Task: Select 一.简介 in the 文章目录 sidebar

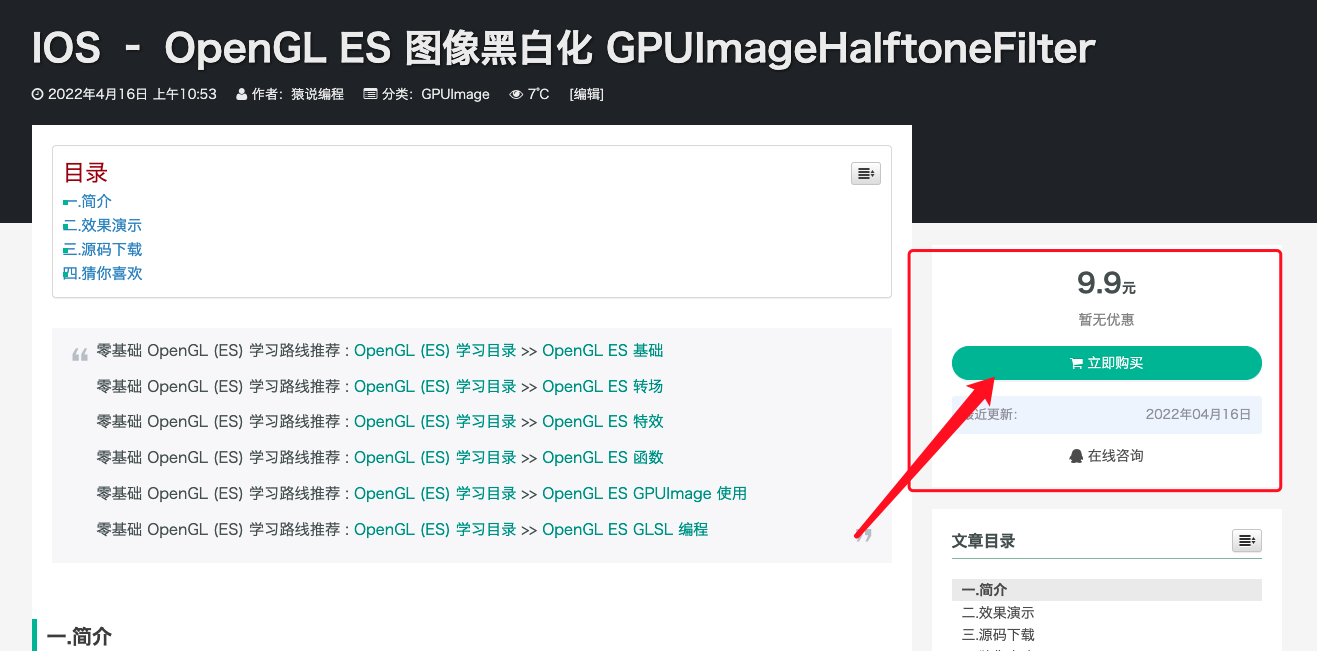Action: point(984,589)
